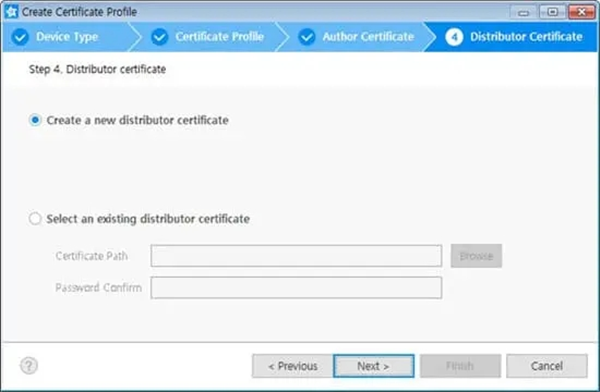Image resolution: width=600 pixels, height=392 pixels.
Task: Click the Browse button for certificate path
Action: (476, 256)
